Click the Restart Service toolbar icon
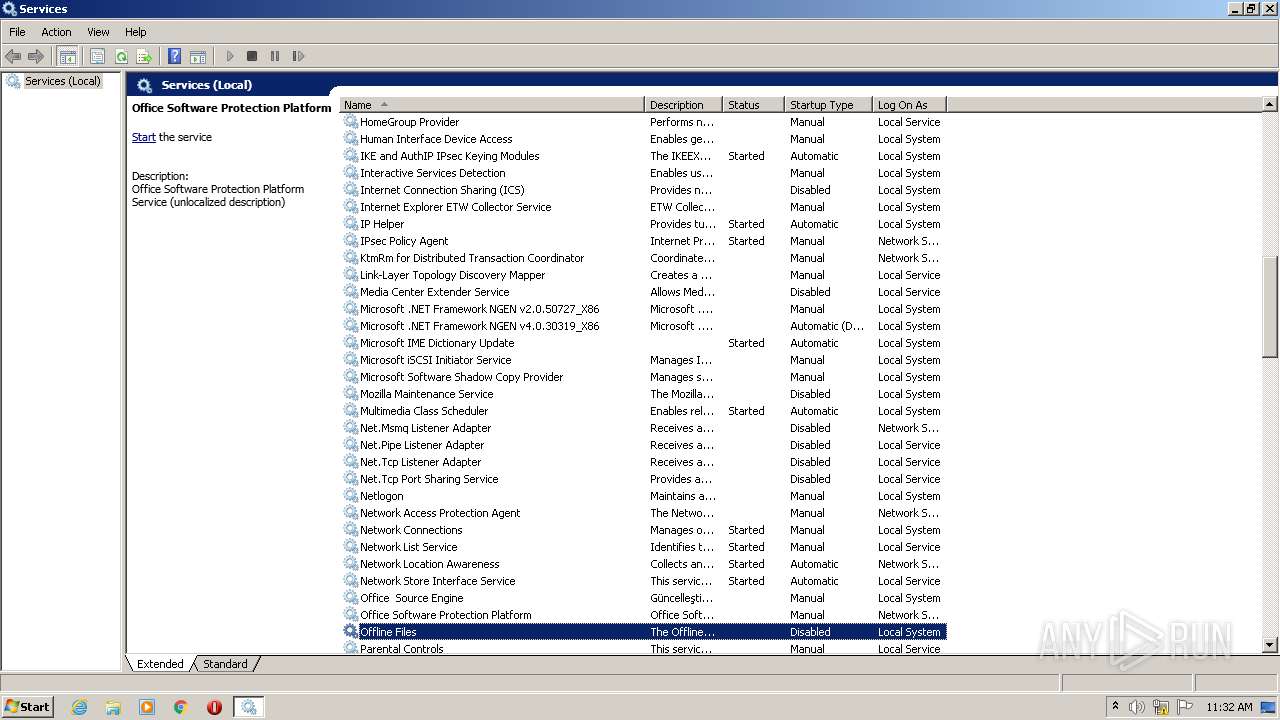1280x720 pixels. click(x=298, y=57)
